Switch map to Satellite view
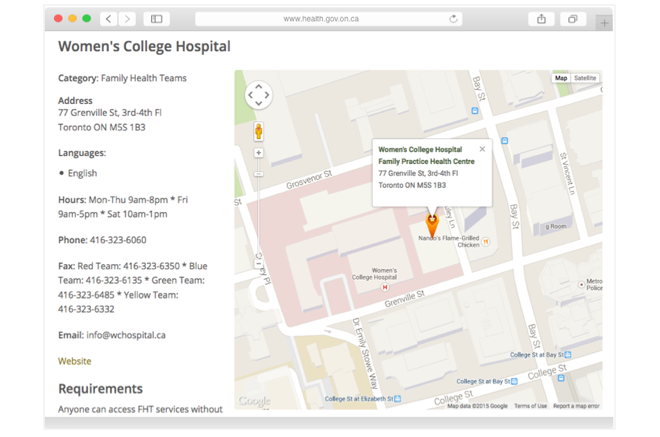 pyautogui.click(x=585, y=78)
